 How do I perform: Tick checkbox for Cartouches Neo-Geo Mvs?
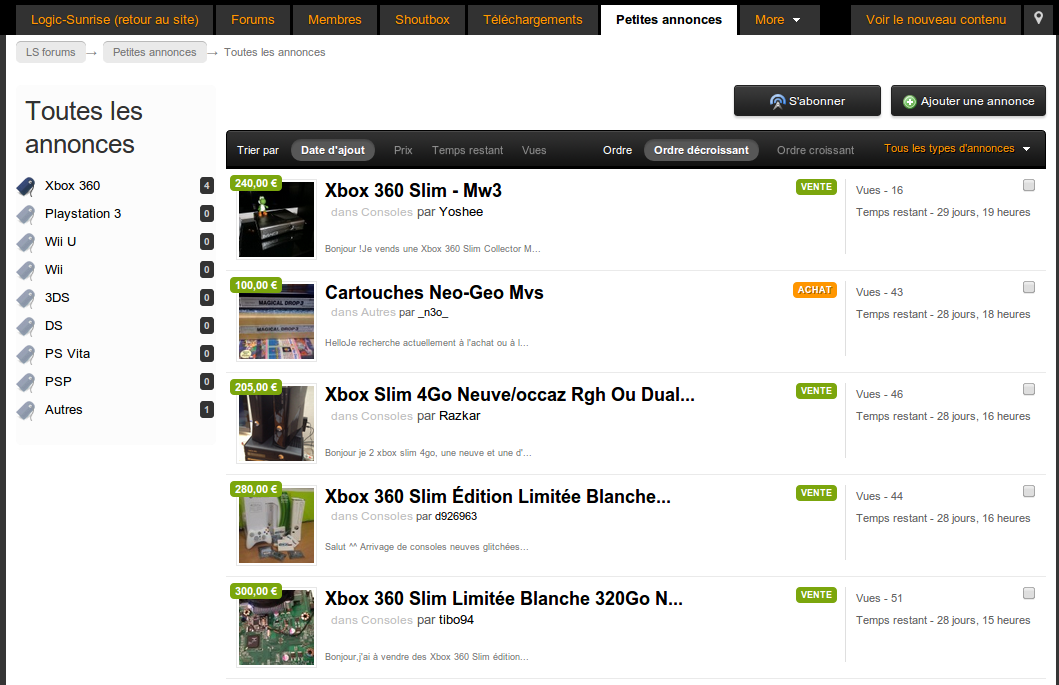point(1029,287)
